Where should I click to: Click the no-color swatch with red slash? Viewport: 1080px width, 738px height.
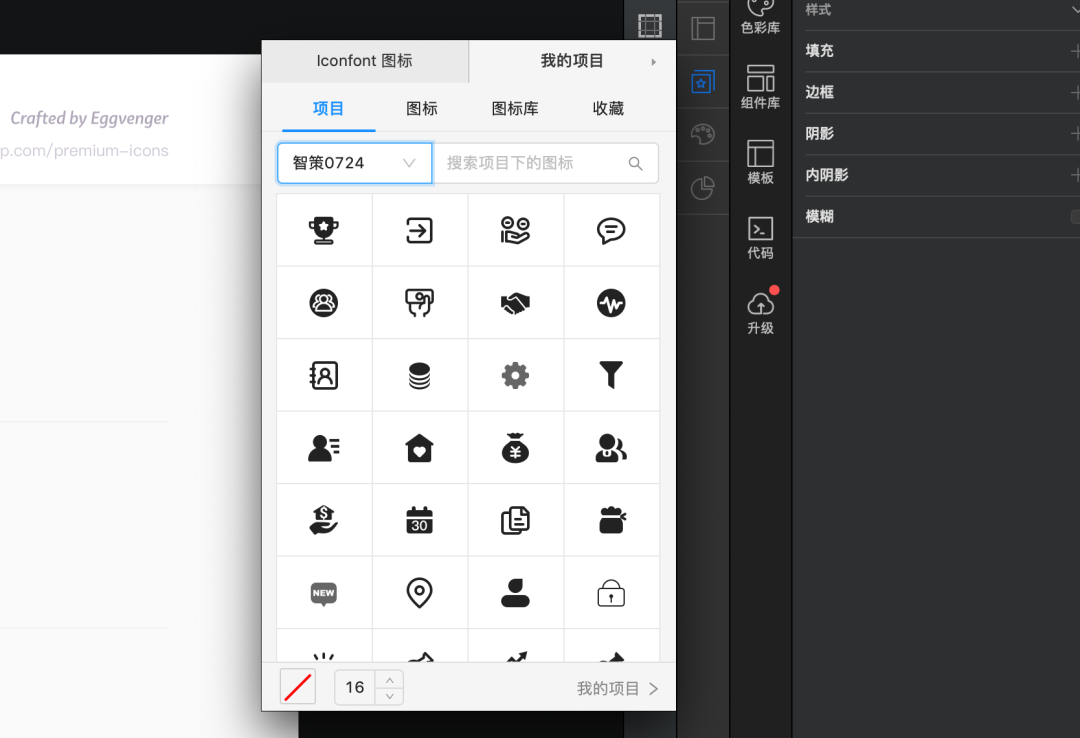point(298,687)
